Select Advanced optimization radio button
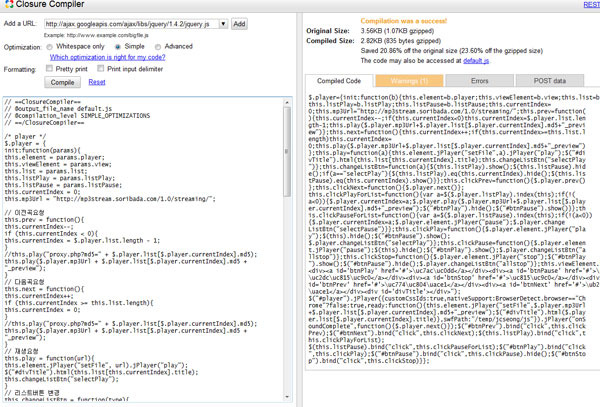The width and height of the screenshot is (600, 407). tap(158, 47)
